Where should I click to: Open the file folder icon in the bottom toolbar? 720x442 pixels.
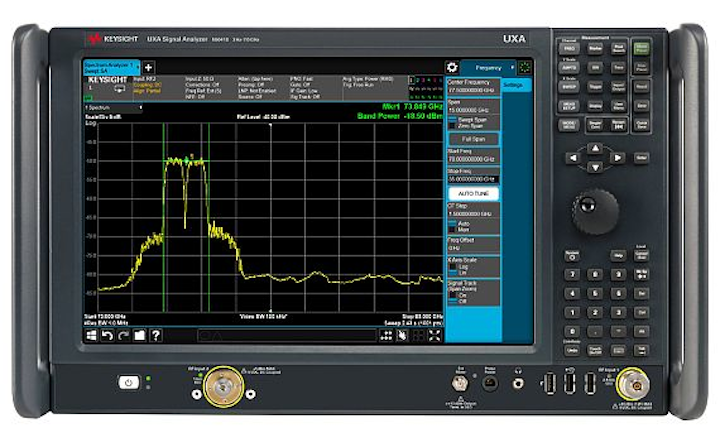click(139, 336)
